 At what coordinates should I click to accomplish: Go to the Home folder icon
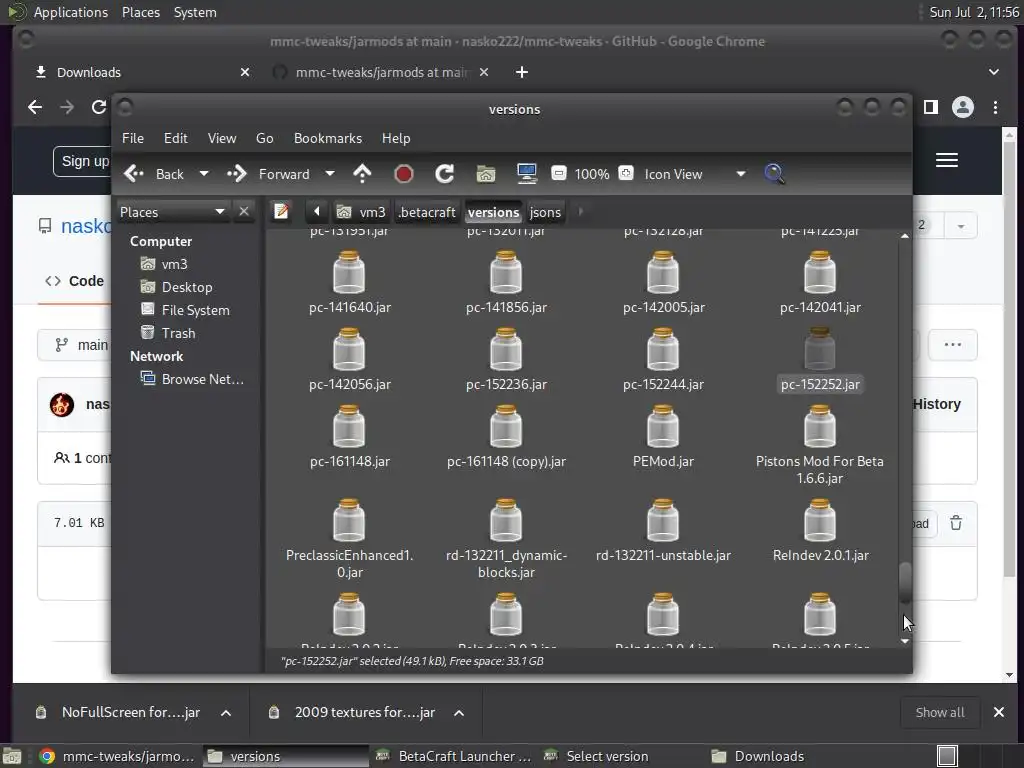tap(486, 174)
